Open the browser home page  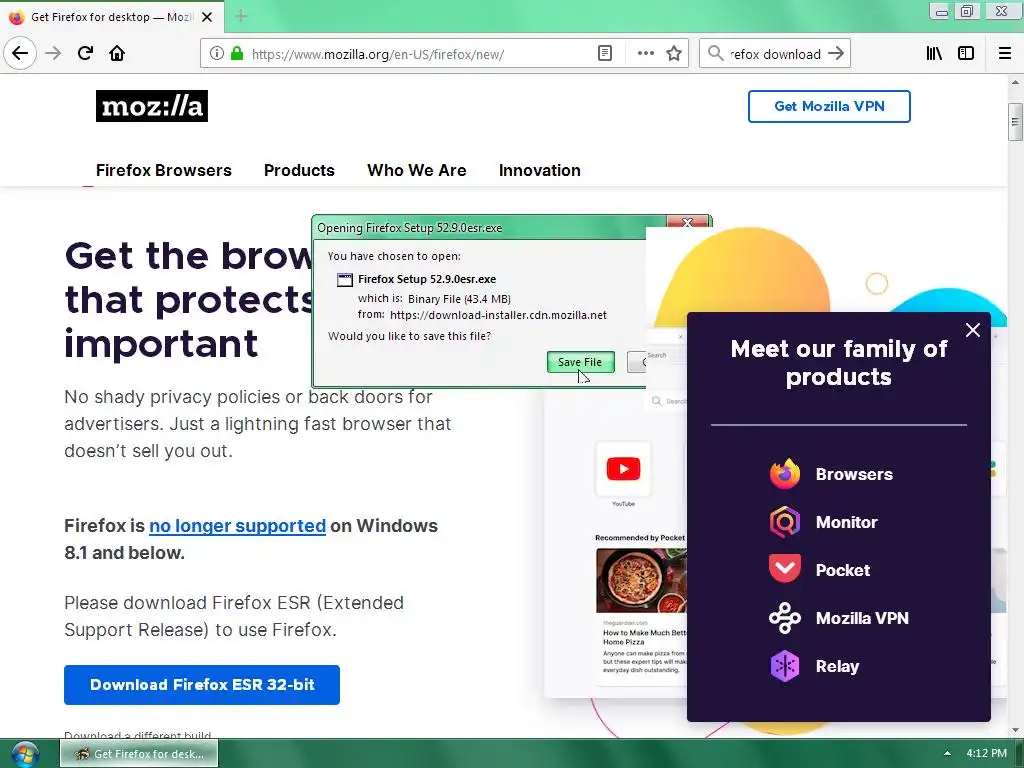coord(117,54)
